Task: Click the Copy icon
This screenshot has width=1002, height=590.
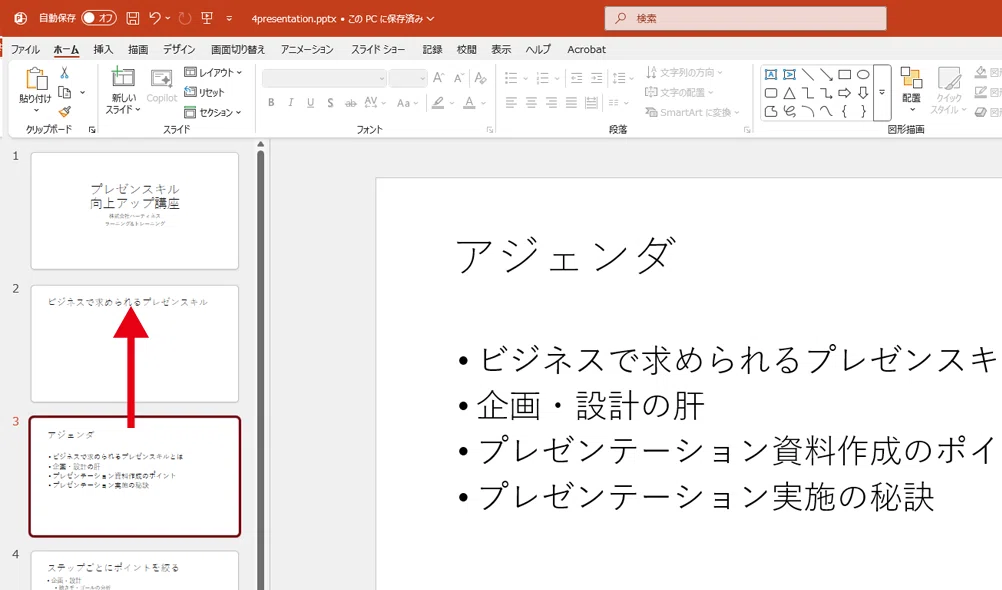Action: coord(65,92)
